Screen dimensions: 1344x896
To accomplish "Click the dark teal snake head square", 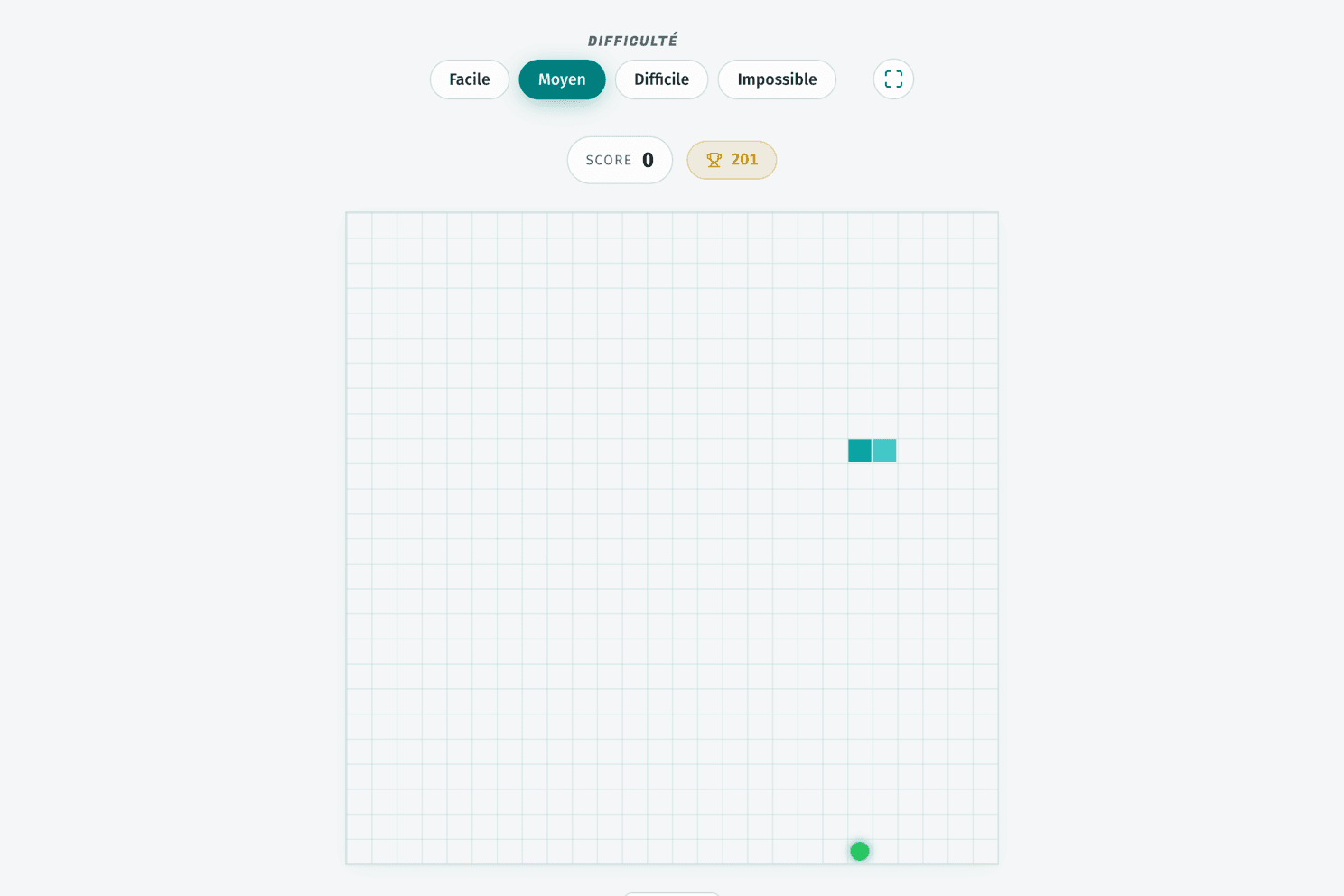I will click(x=860, y=451).
